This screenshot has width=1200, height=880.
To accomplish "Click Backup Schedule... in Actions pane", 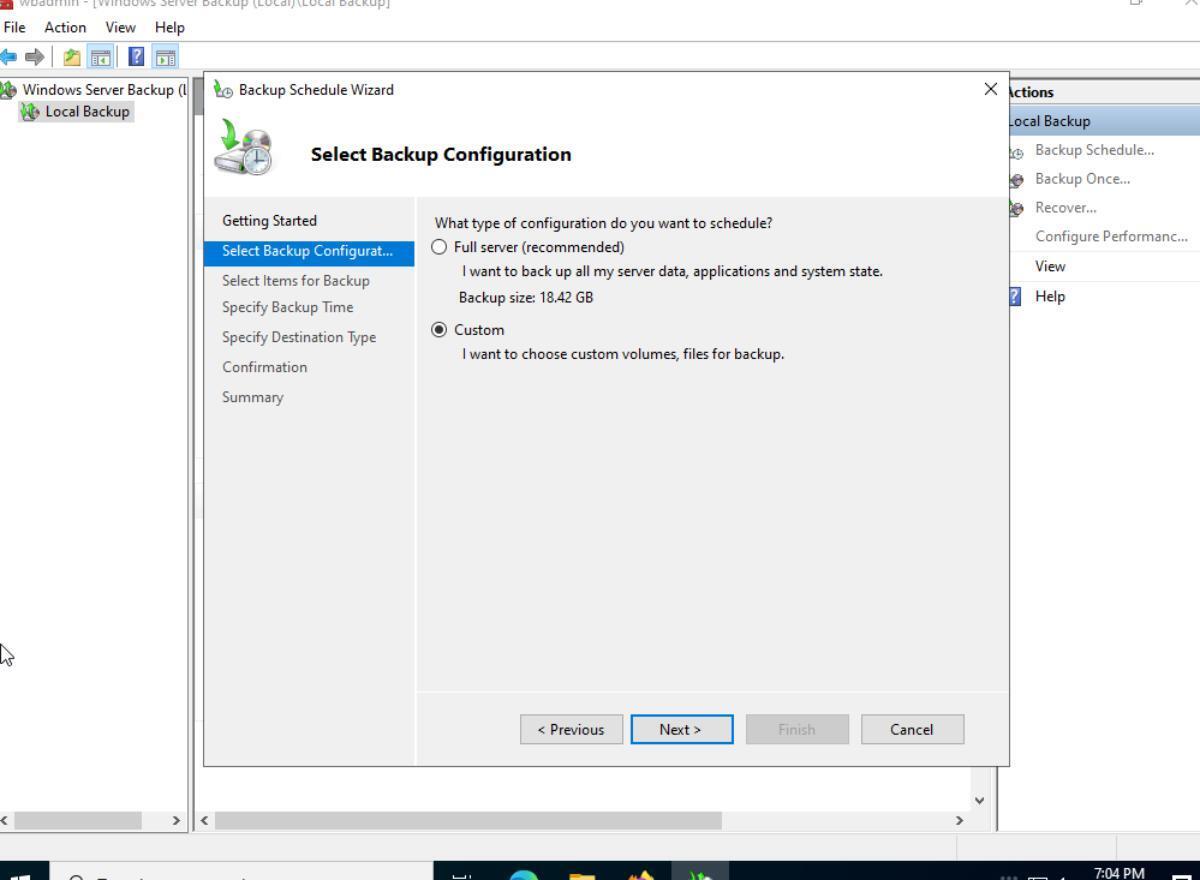I will point(1094,150).
